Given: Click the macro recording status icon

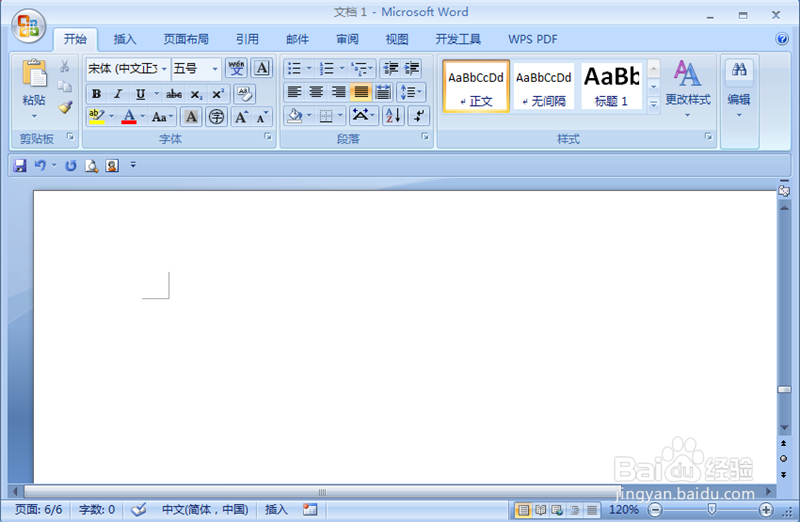Looking at the screenshot, I should coord(310,509).
